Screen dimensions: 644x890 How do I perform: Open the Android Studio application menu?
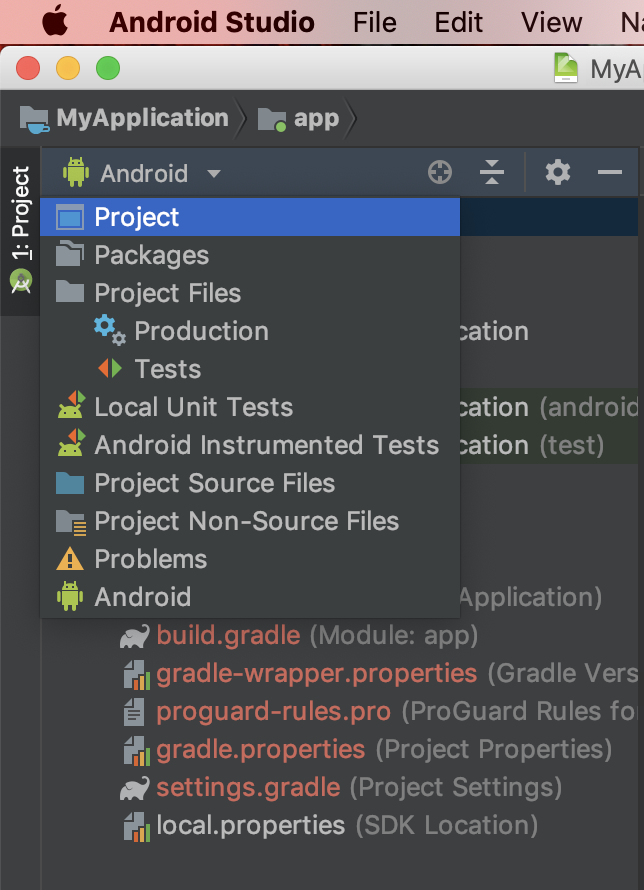pos(212,23)
